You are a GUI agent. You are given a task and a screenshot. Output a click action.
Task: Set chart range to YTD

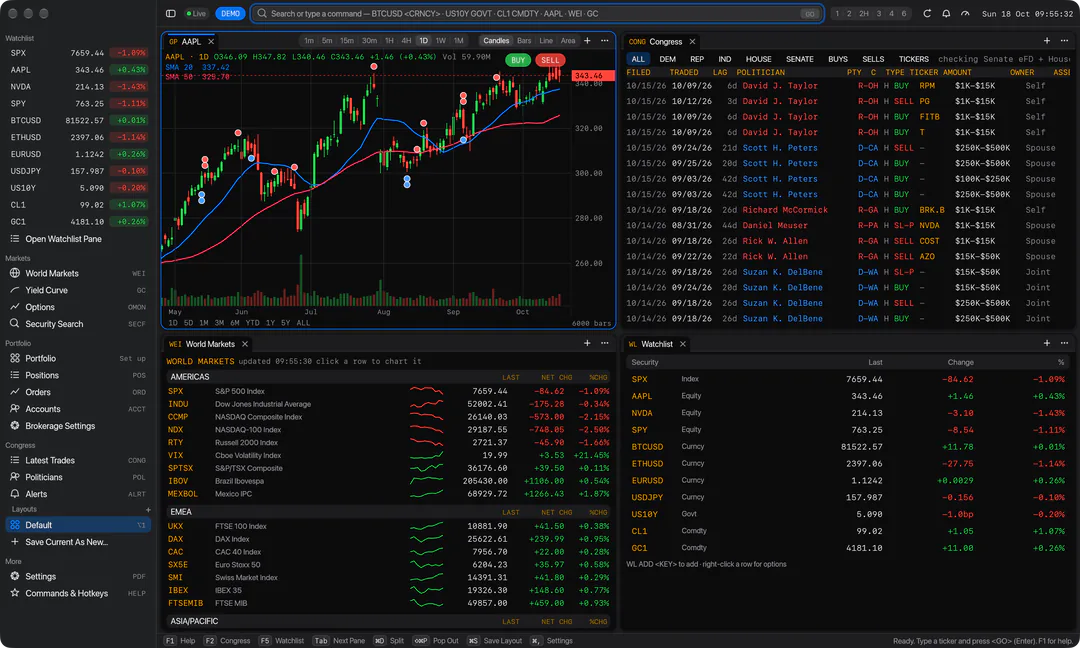point(252,323)
